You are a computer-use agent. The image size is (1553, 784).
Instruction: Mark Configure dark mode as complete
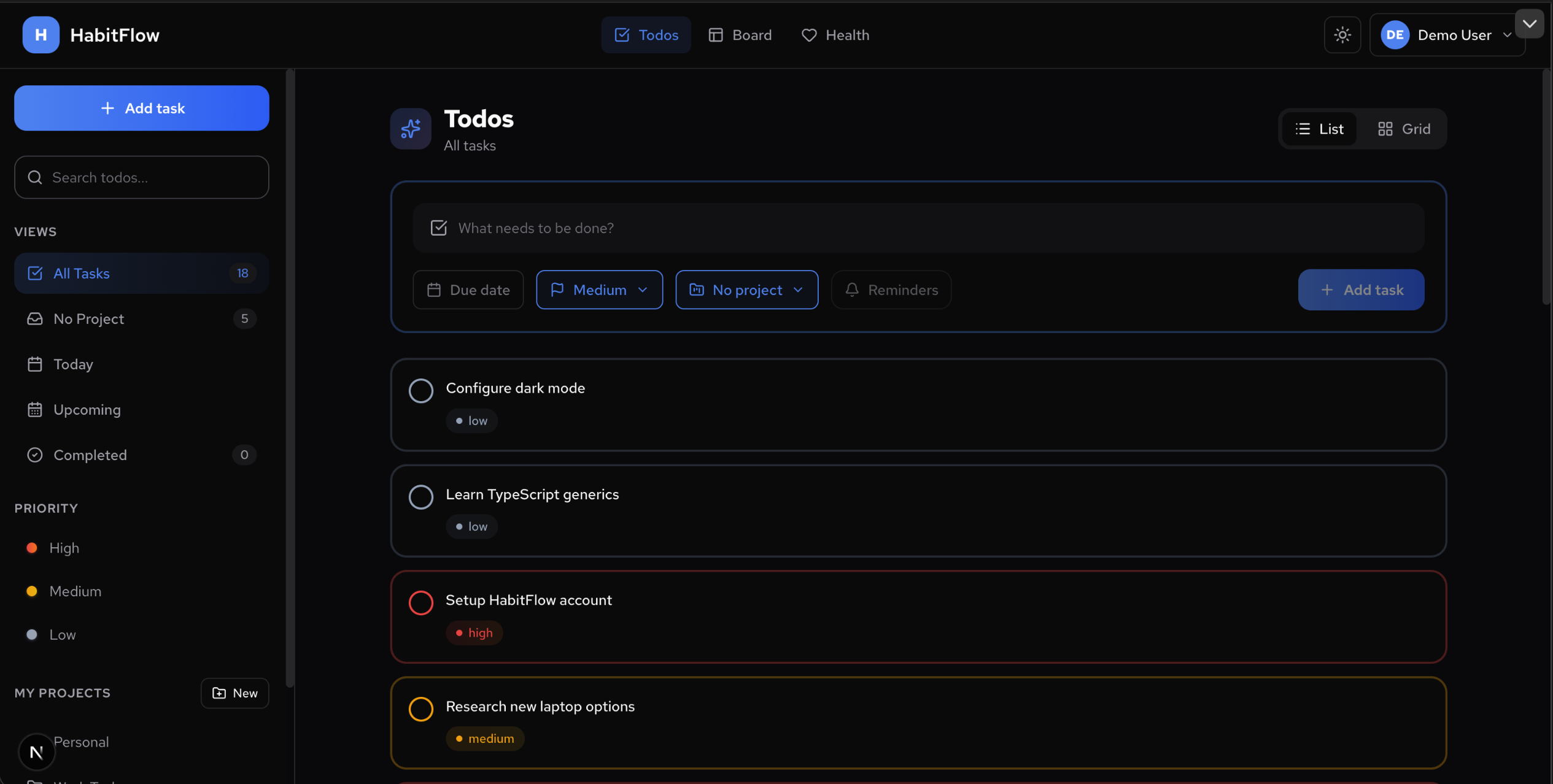[x=421, y=390]
